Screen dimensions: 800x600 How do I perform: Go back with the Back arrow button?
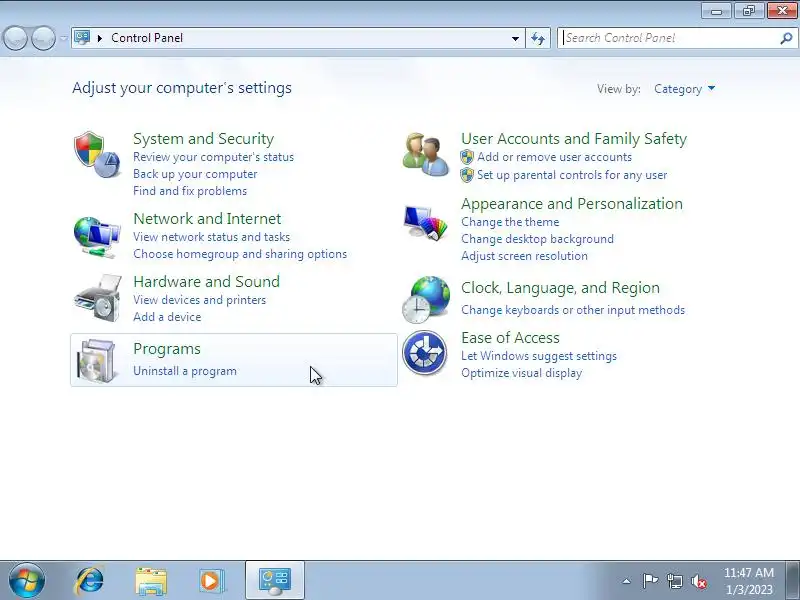[x=15, y=38]
